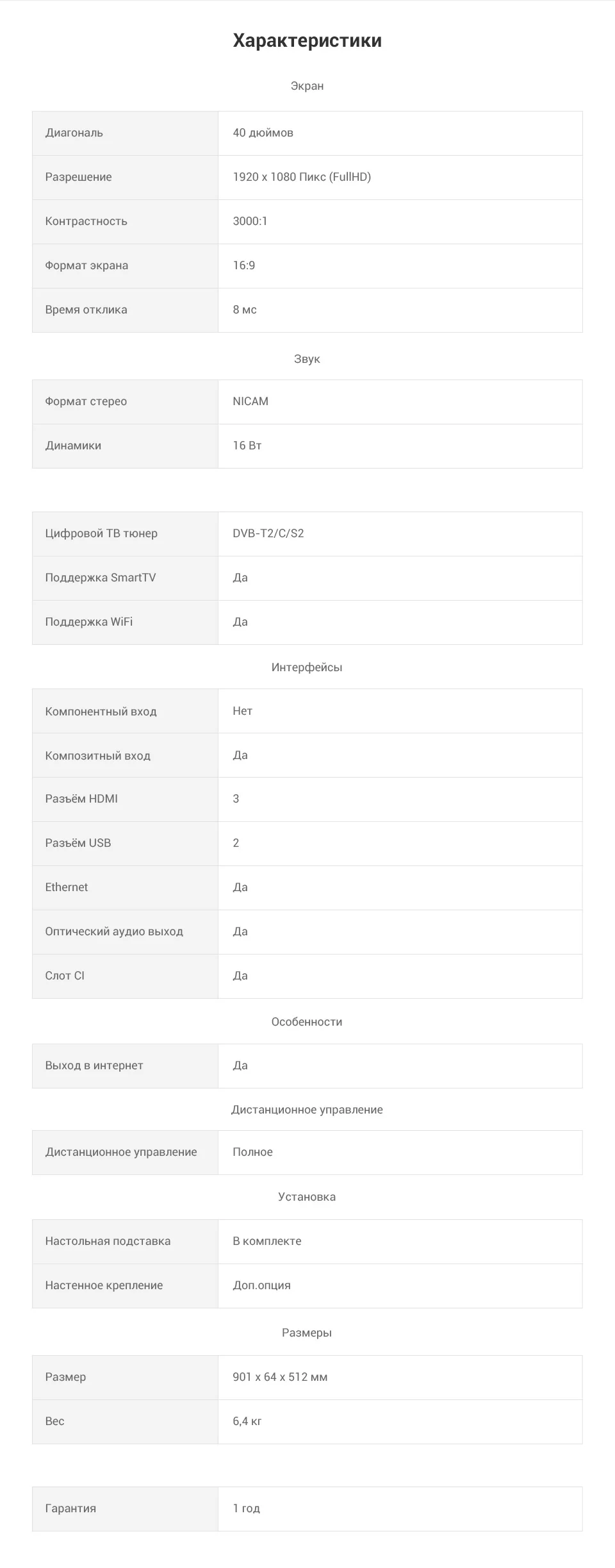Click the Формат экрана label
The image size is (615, 1568).
pos(86,265)
